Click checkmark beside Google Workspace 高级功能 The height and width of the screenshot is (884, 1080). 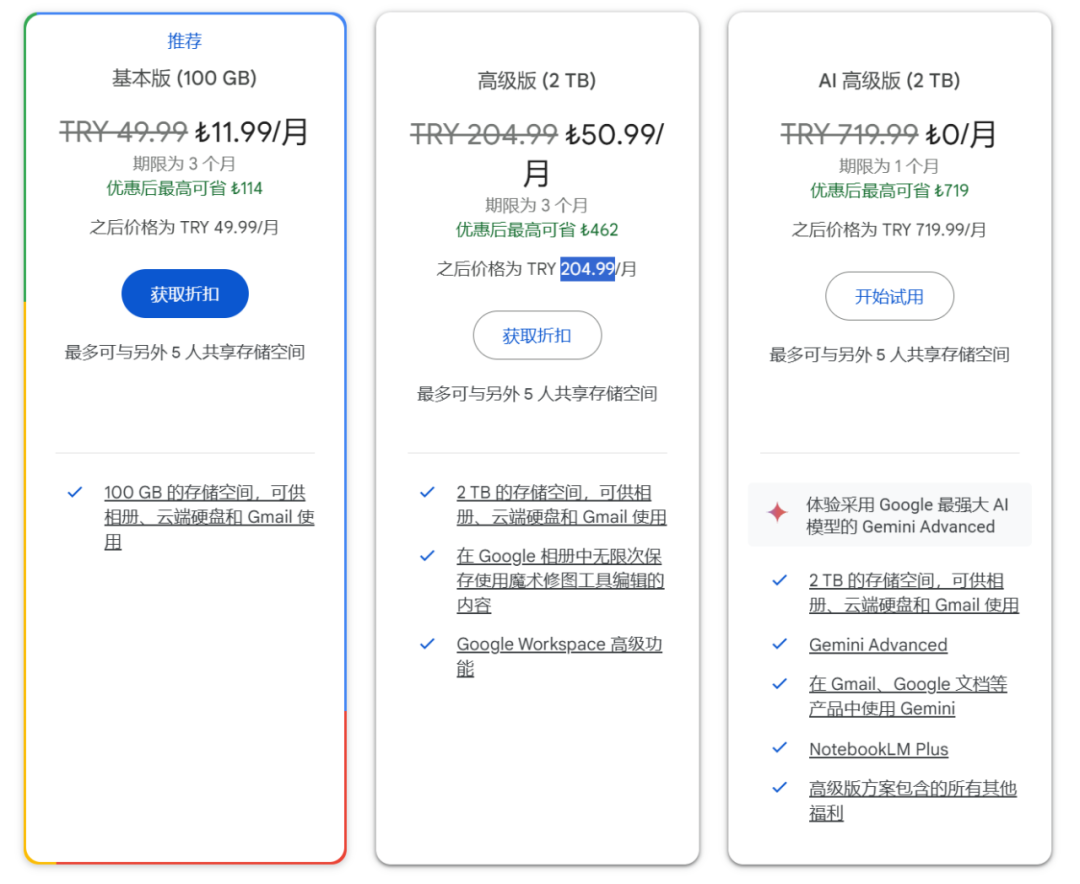427,644
